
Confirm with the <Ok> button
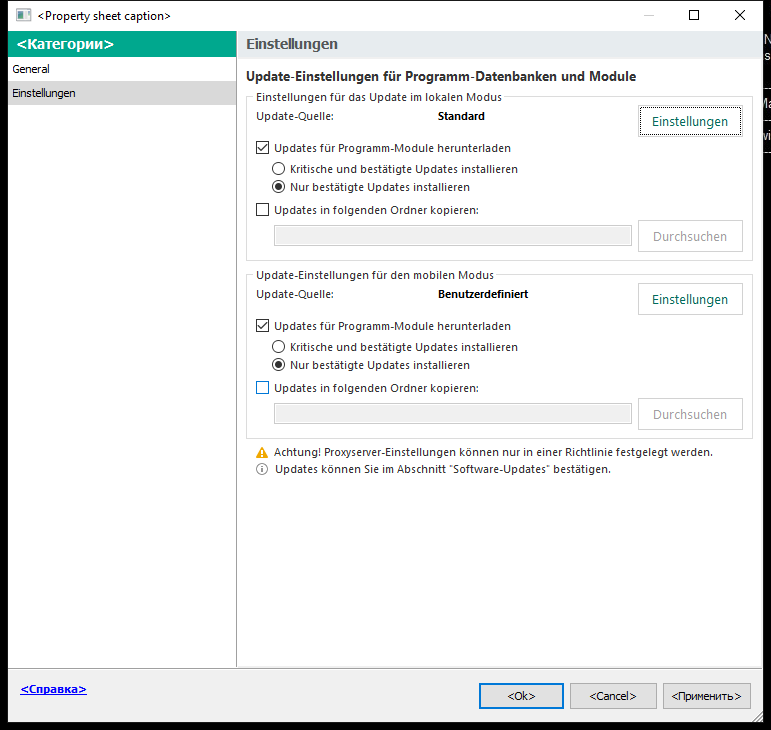(x=521, y=696)
